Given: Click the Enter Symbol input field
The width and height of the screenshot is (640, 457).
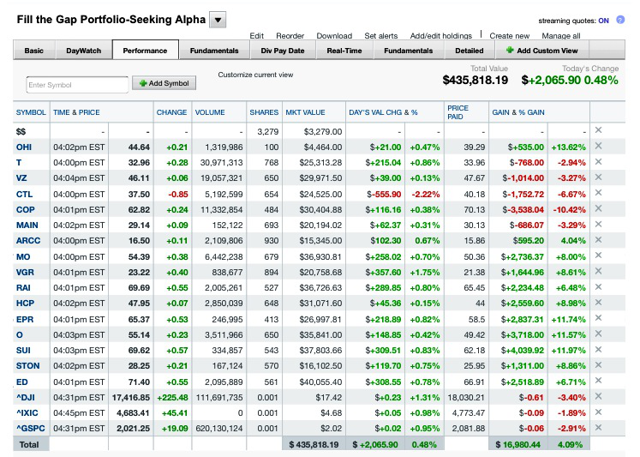Looking at the screenshot, I should tap(78, 85).
